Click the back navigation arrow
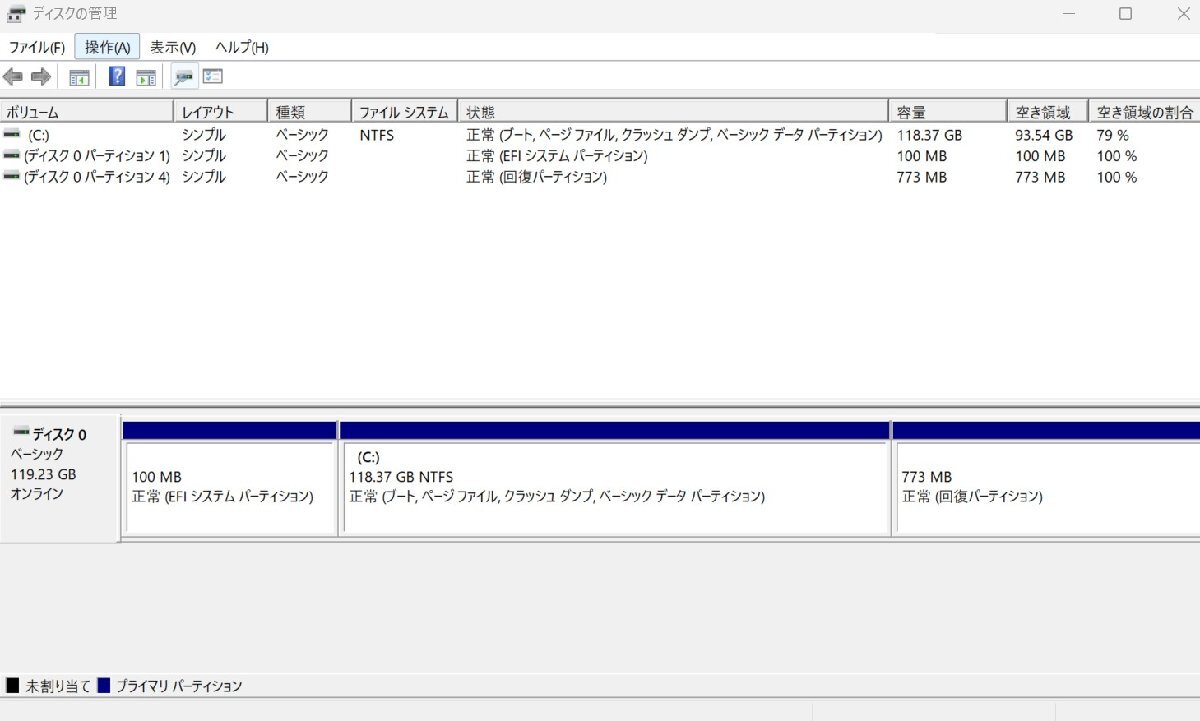 point(13,76)
